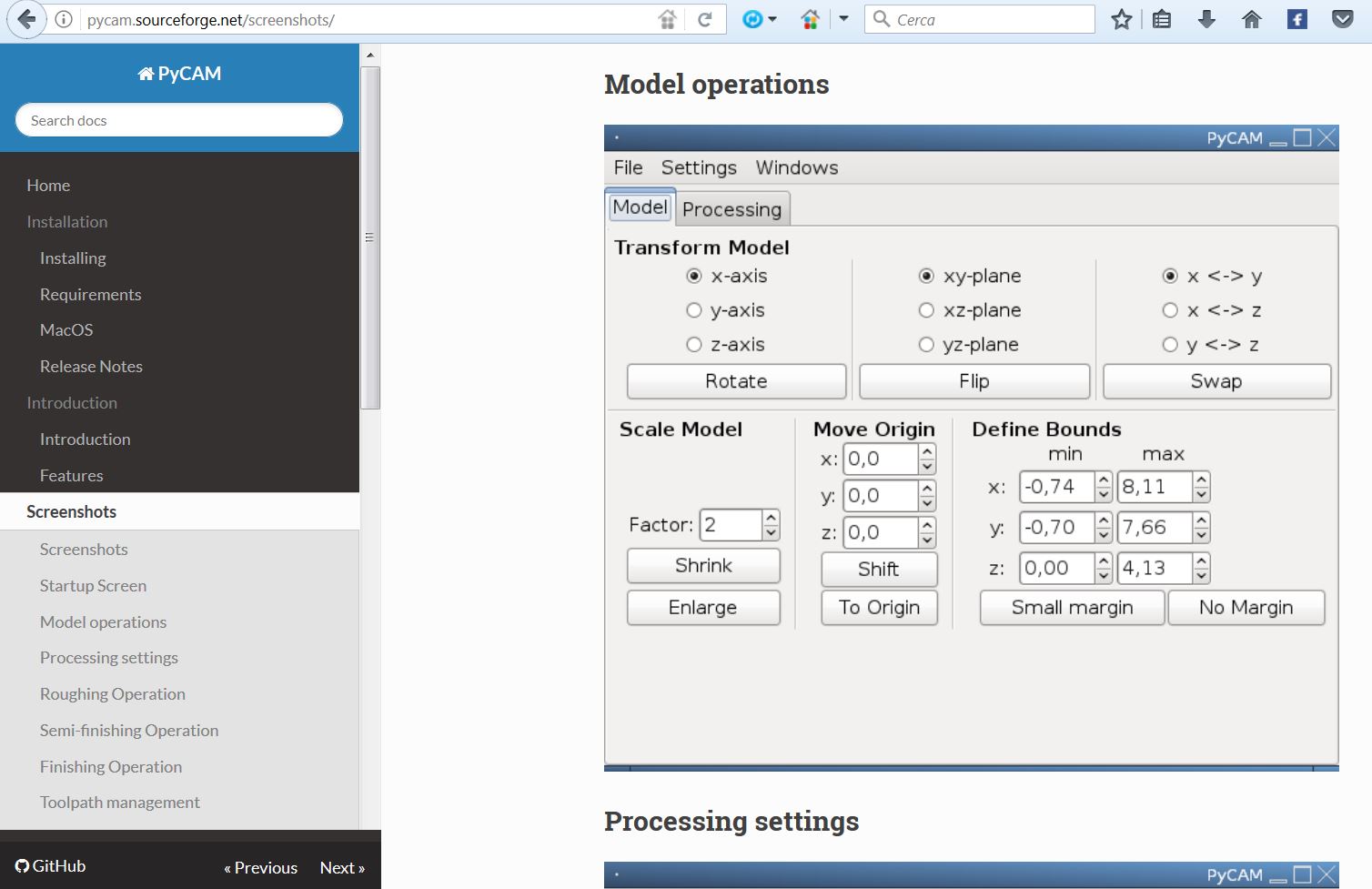Image resolution: width=1372 pixels, height=889 pixels.
Task: Open dropdown arrow beside blue sync icon
Action: pos(772,19)
